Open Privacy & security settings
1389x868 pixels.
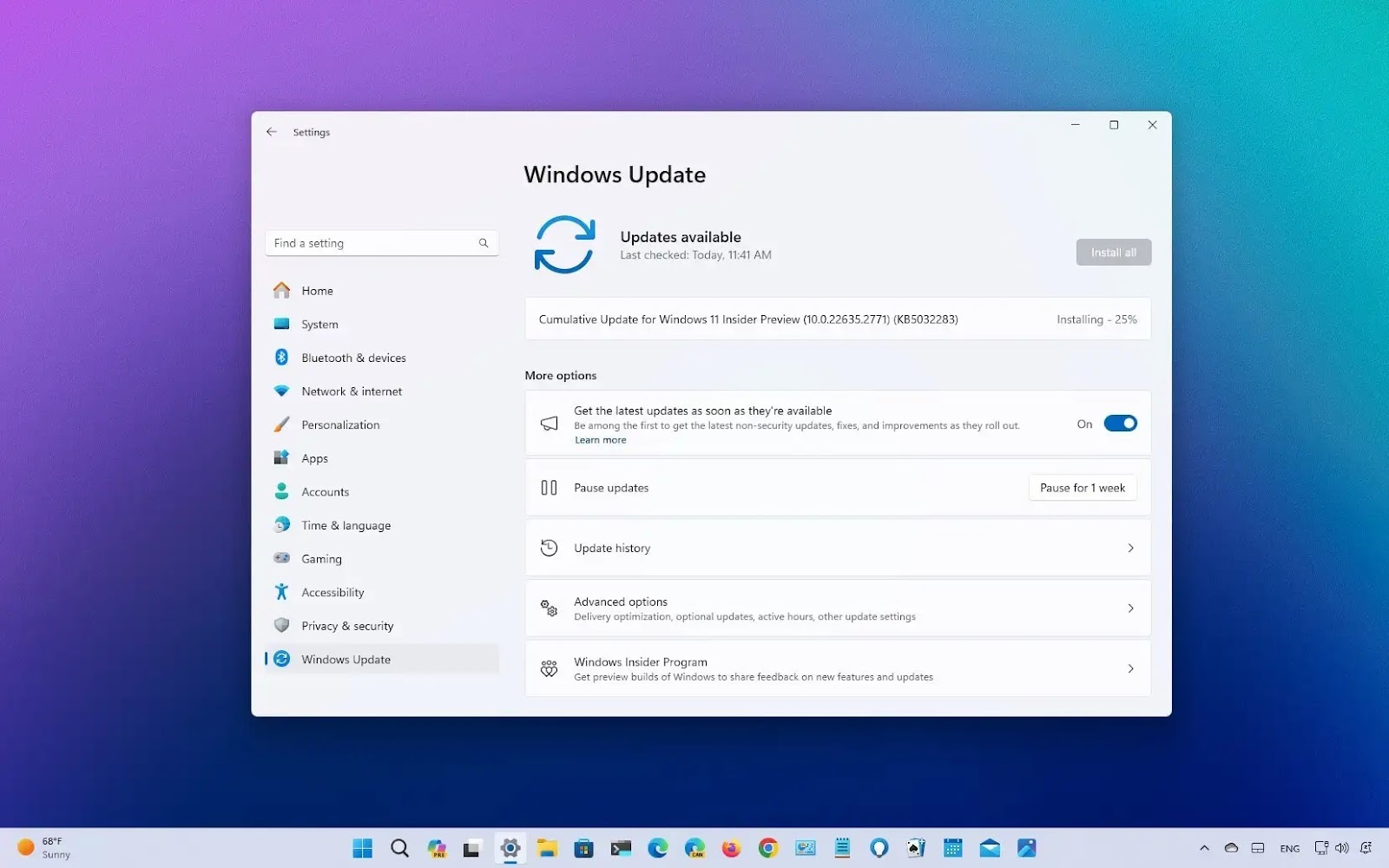pos(382,626)
